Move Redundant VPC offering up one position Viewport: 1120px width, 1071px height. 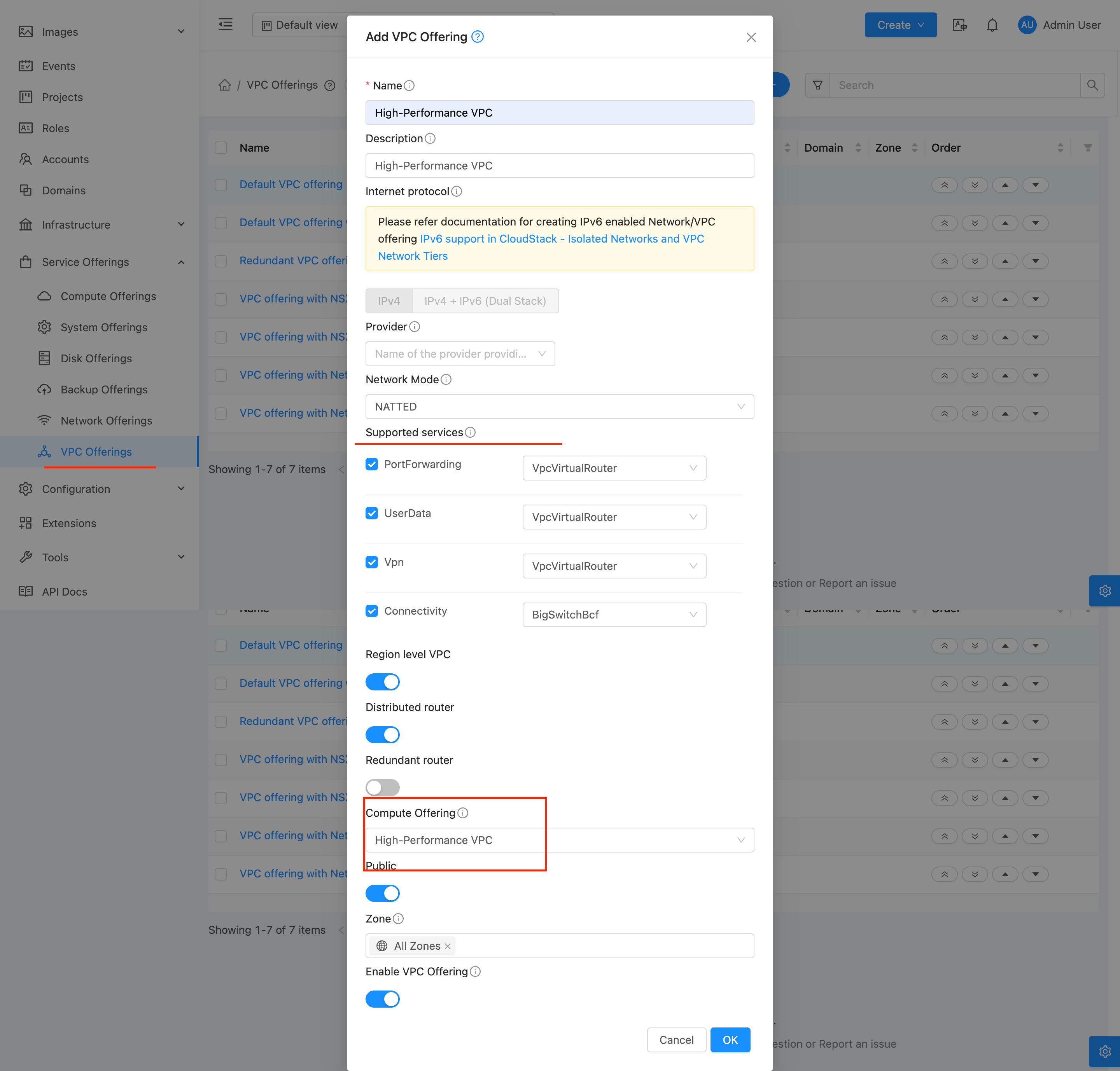1005,262
